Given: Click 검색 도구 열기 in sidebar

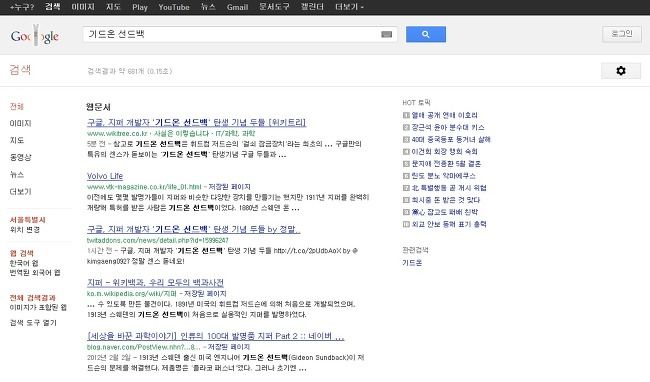Looking at the screenshot, I should click(33, 323).
